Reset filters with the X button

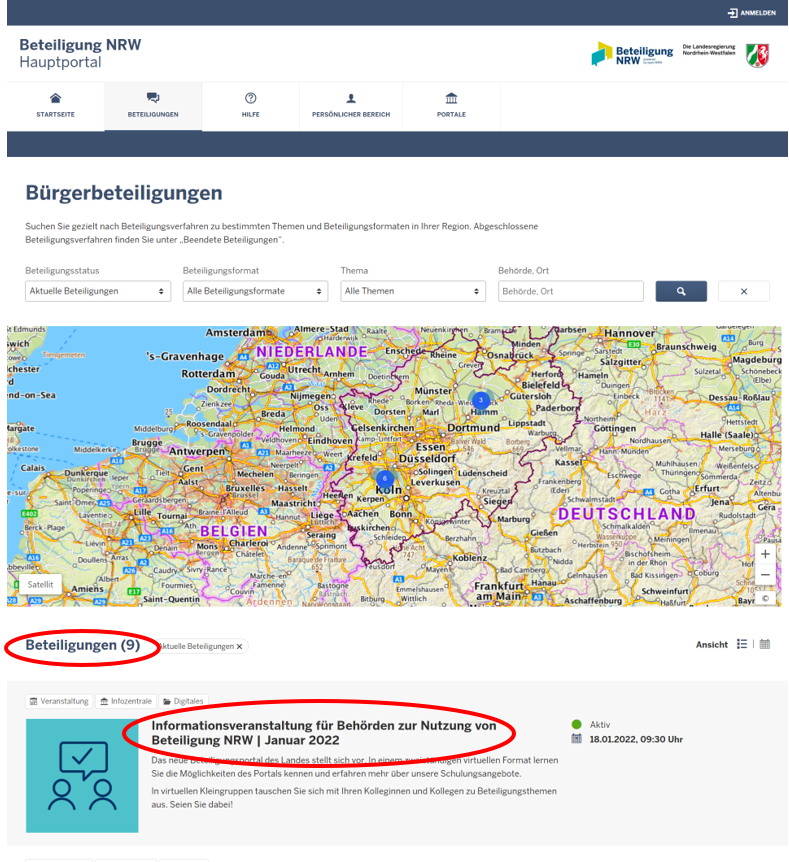pos(744,291)
